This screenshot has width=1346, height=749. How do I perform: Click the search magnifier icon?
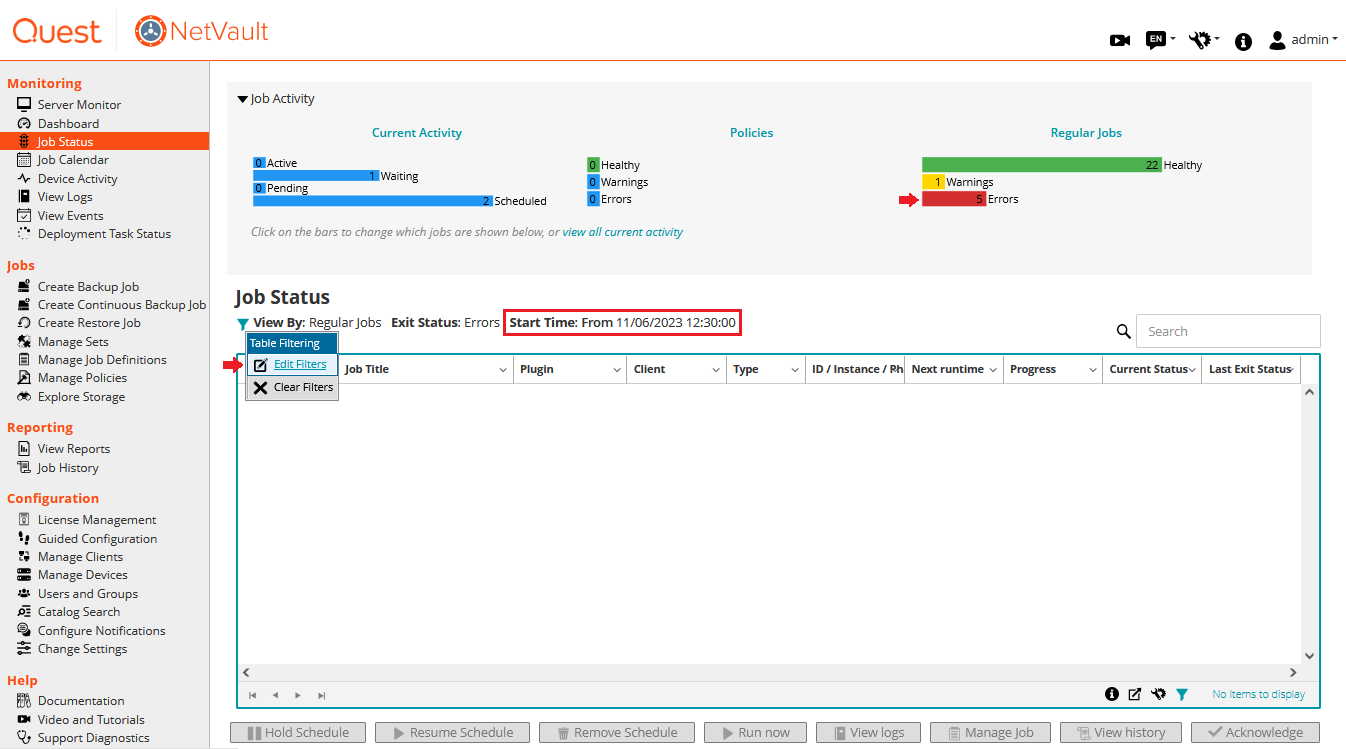point(1124,332)
